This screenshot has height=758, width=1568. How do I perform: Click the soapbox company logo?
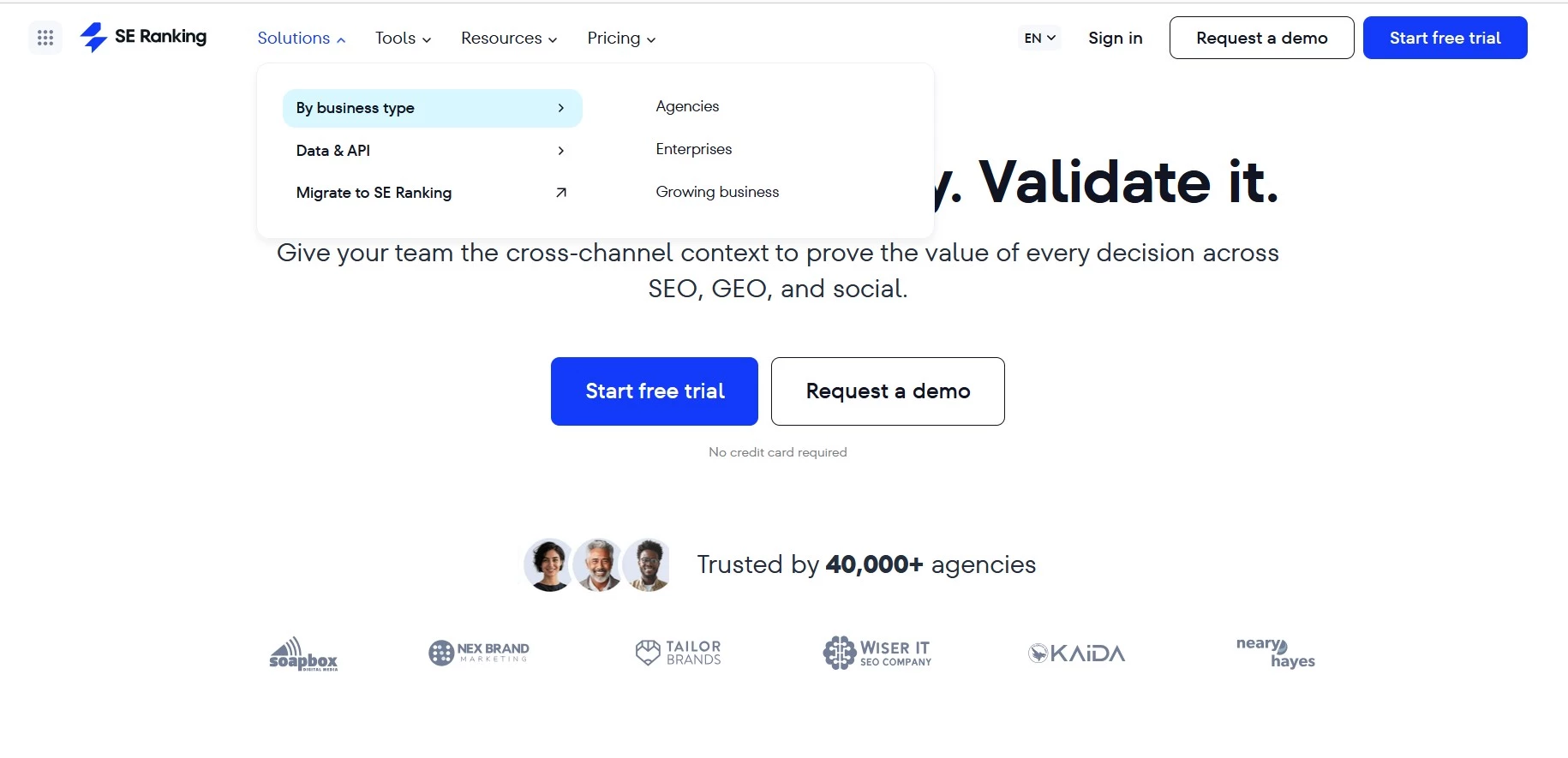tap(303, 654)
